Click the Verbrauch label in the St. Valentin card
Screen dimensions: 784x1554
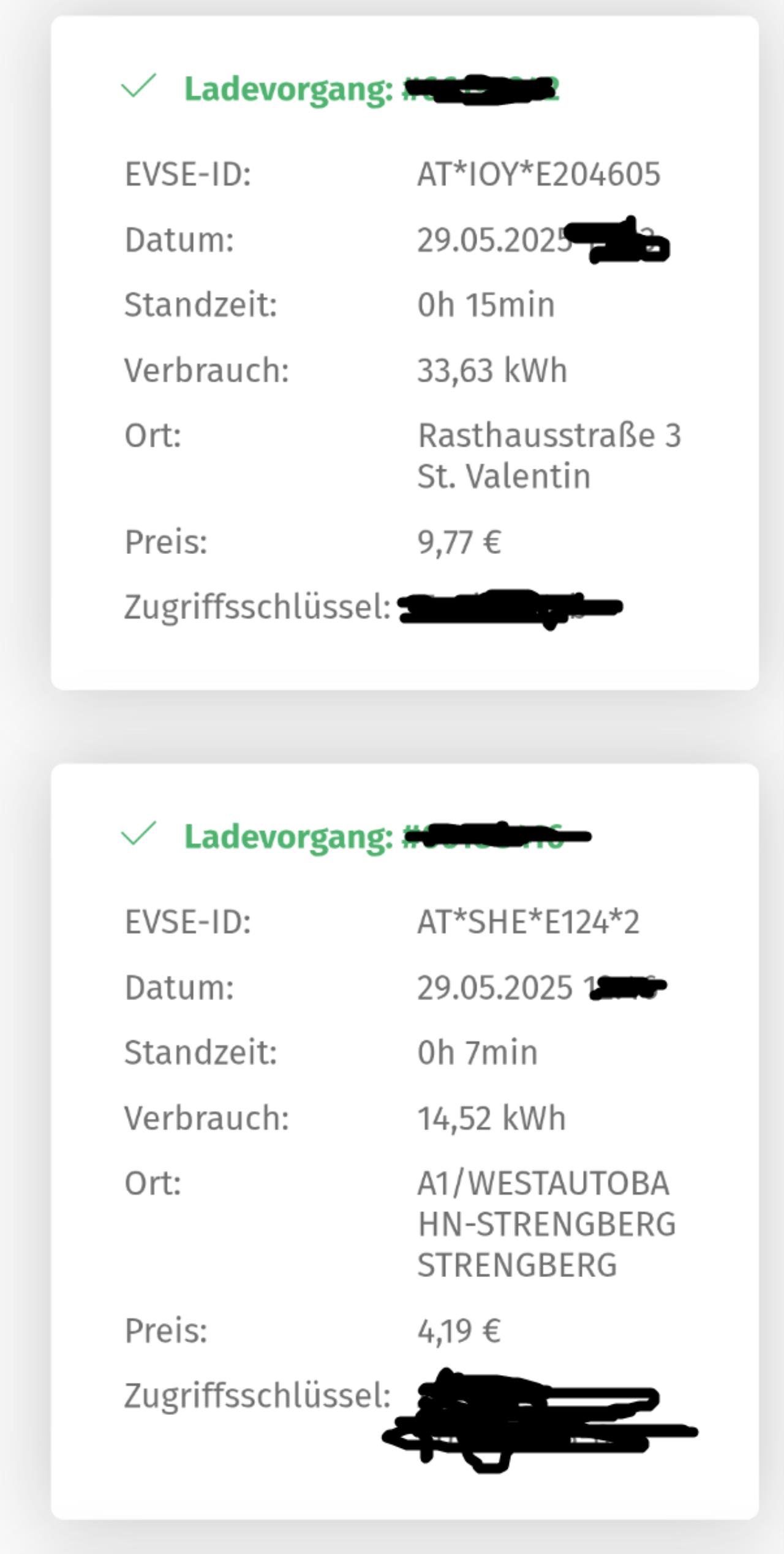pyautogui.click(x=206, y=370)
